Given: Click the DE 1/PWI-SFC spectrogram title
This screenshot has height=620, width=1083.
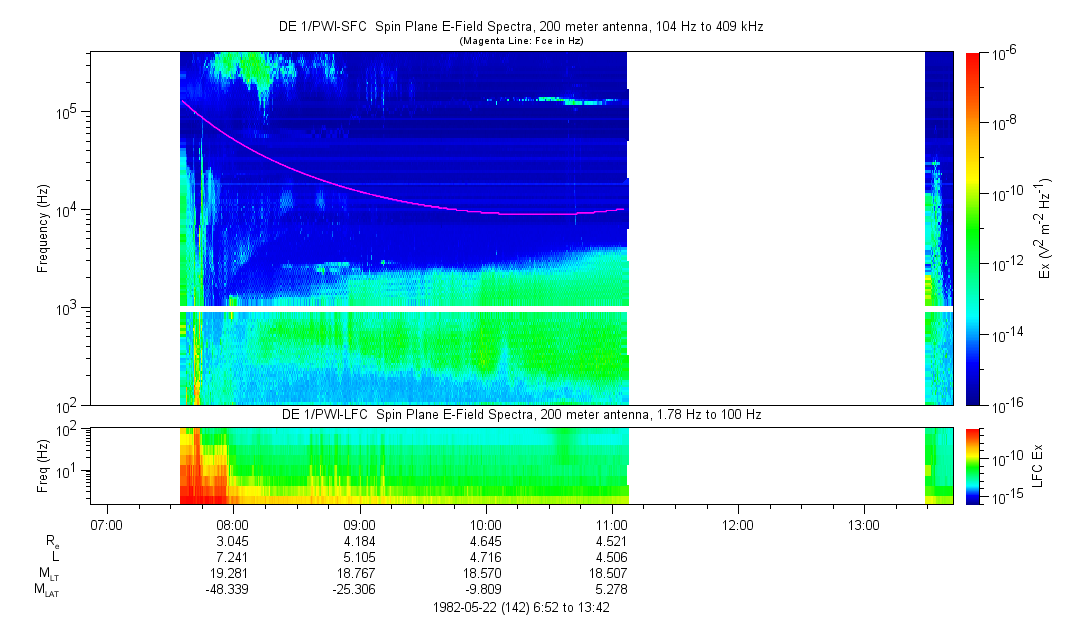Looking at the screenshot, I should [520, 27].
